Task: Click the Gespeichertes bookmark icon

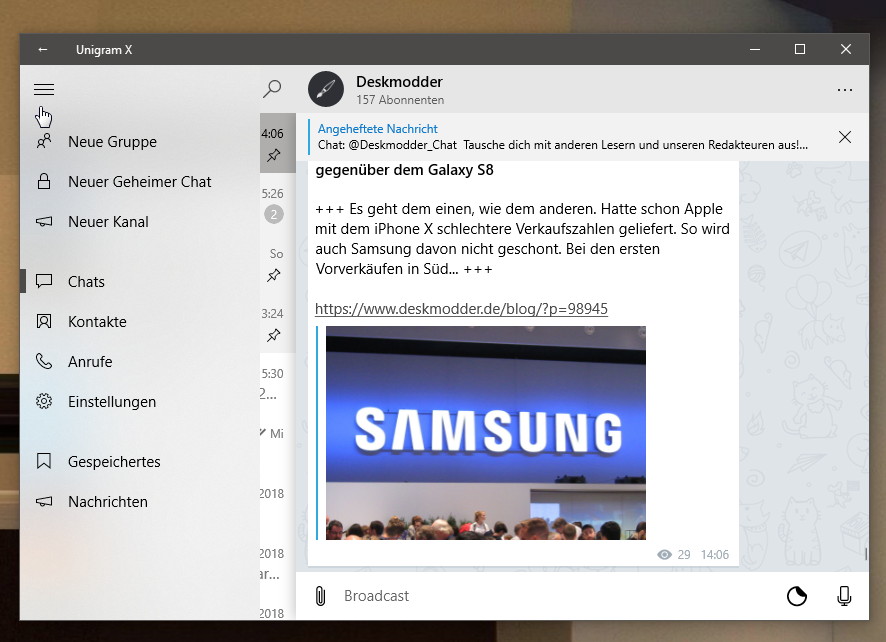Action: click(x=44, y=461)
